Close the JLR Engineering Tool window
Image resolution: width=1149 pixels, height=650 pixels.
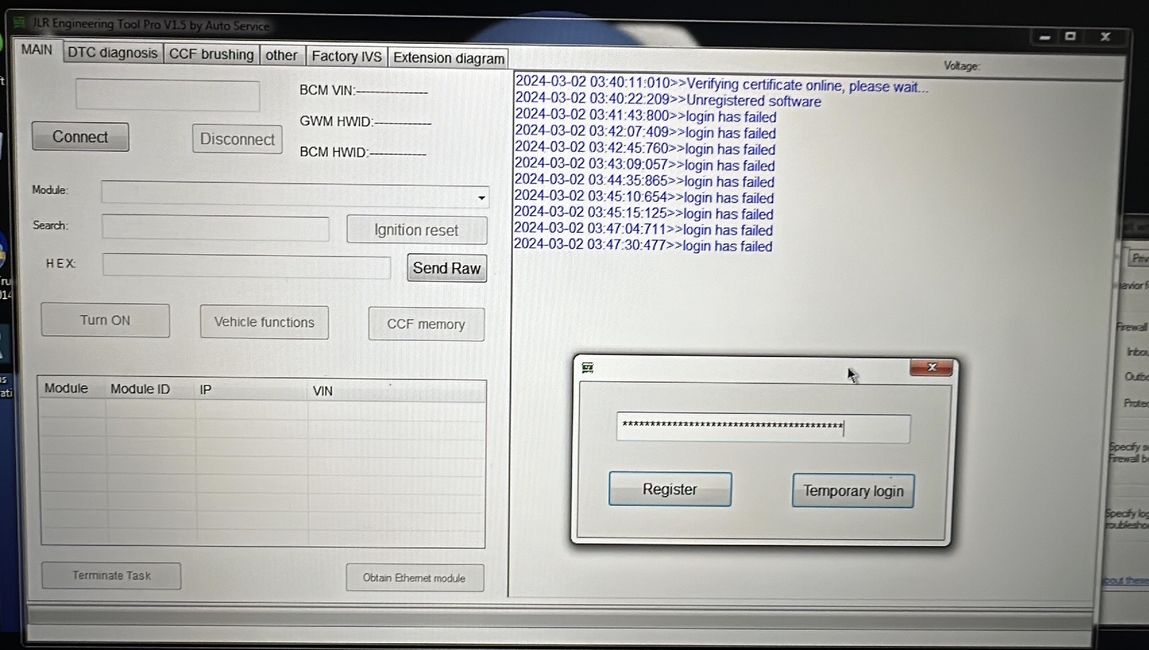[1105, 36]
